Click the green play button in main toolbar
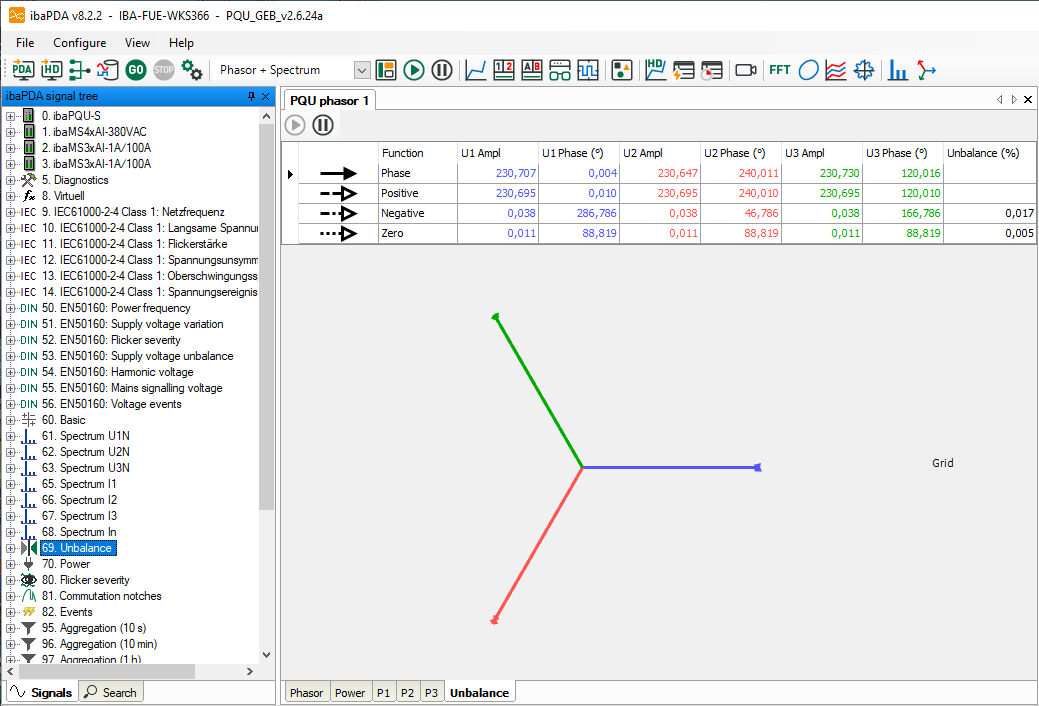Viewport: 1039px width, 706px height. 414,70
